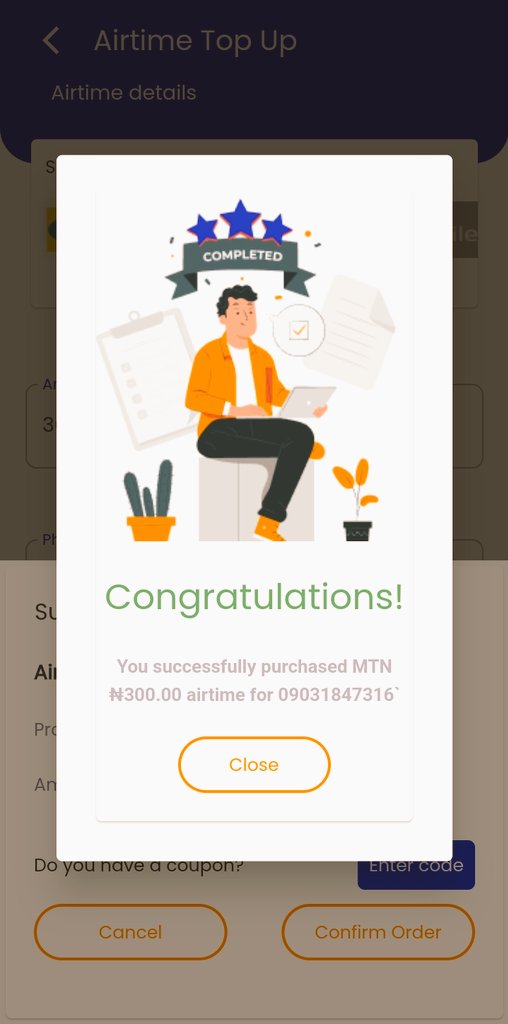This screenshot has width=508, height=1024.
Task: Click the folded paper document illustration
Action: tap(353, 331)
